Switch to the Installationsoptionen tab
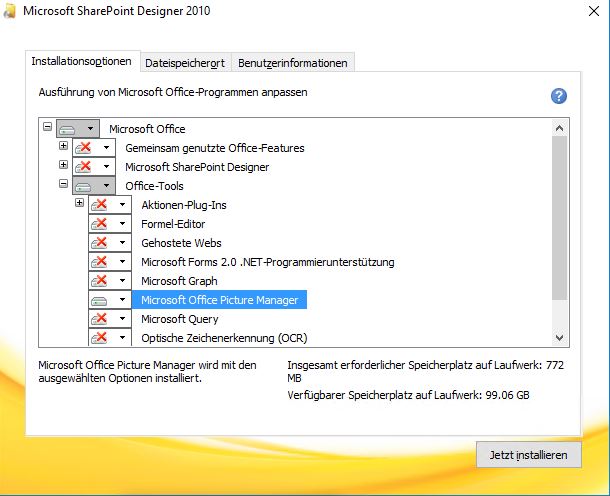 click(x=81, y=61)
